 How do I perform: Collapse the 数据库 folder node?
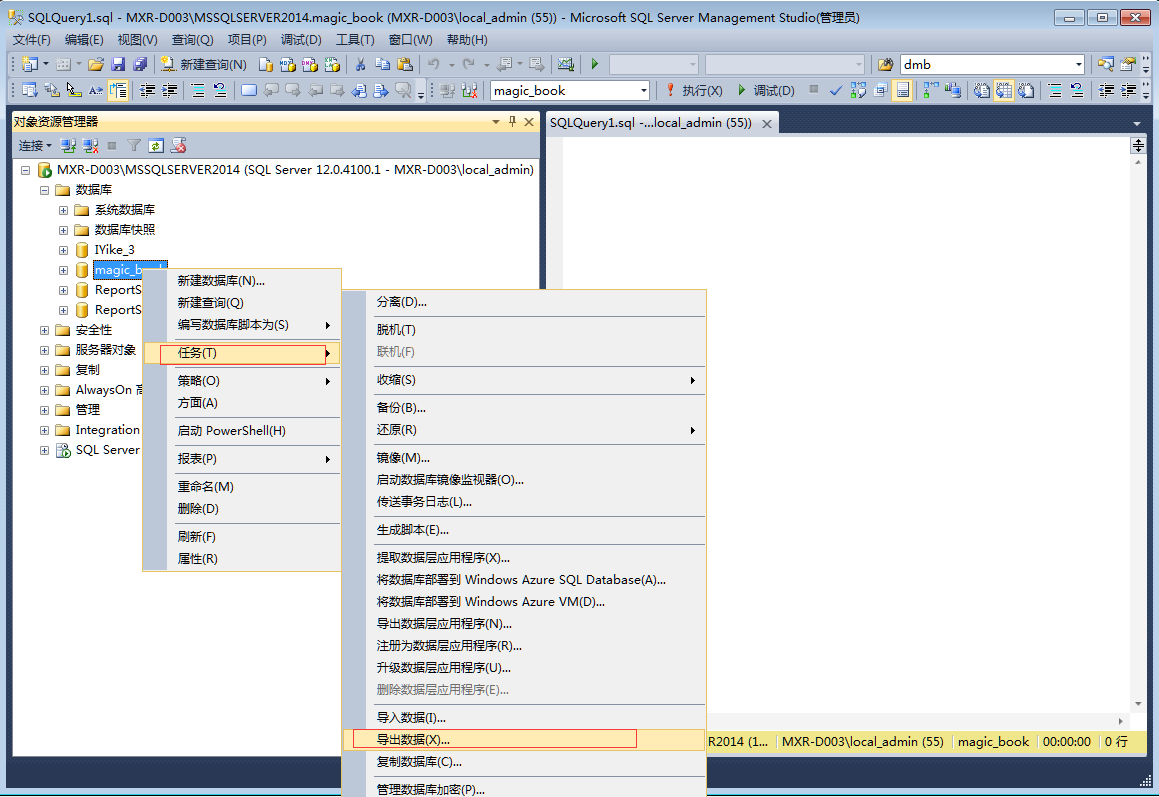coord(44,190)
